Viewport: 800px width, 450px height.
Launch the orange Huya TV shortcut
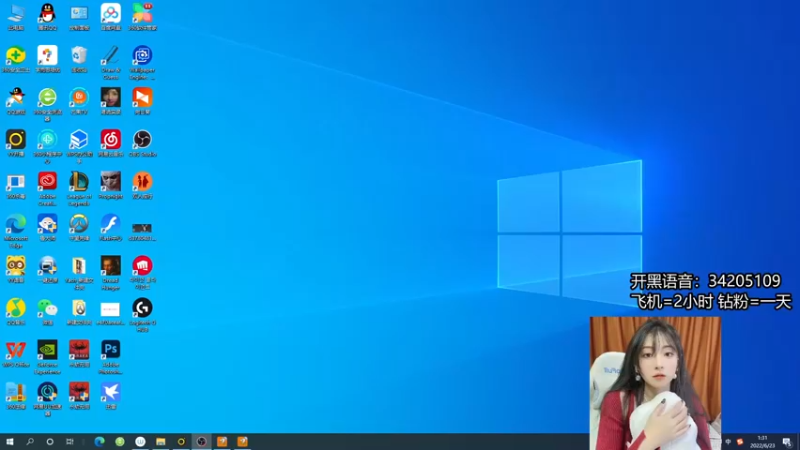pos(79,101)
